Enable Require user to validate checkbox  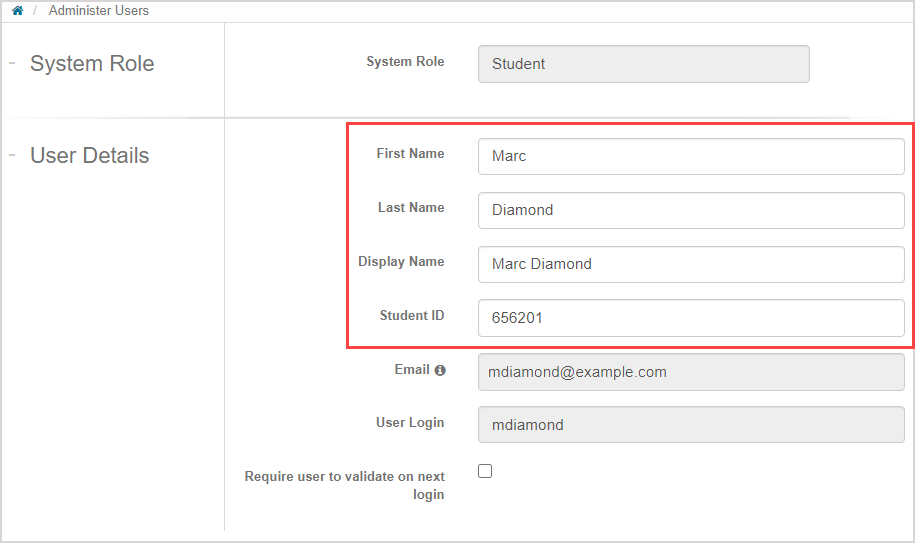click(x=485, y=471)
